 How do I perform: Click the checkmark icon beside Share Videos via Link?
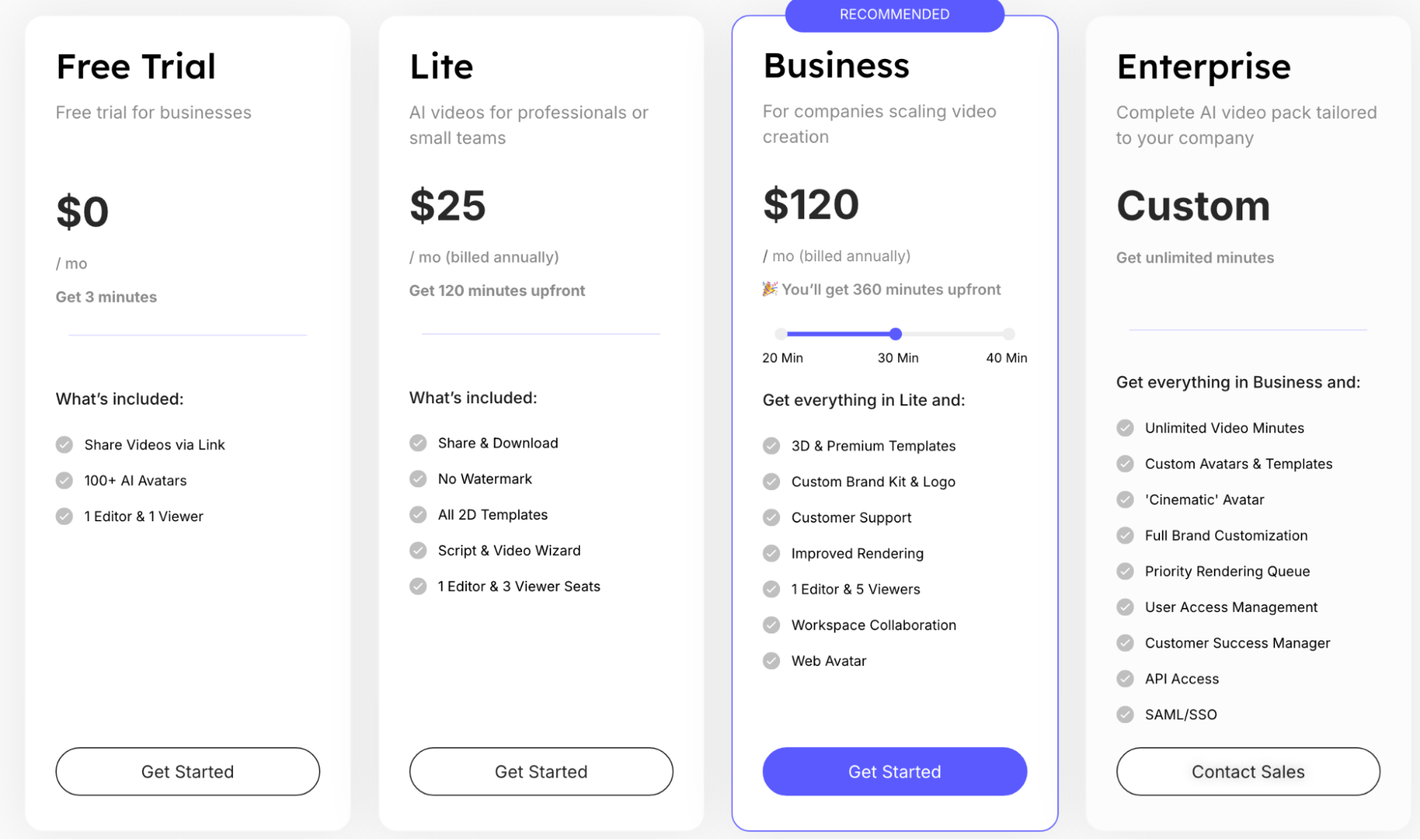65,444
